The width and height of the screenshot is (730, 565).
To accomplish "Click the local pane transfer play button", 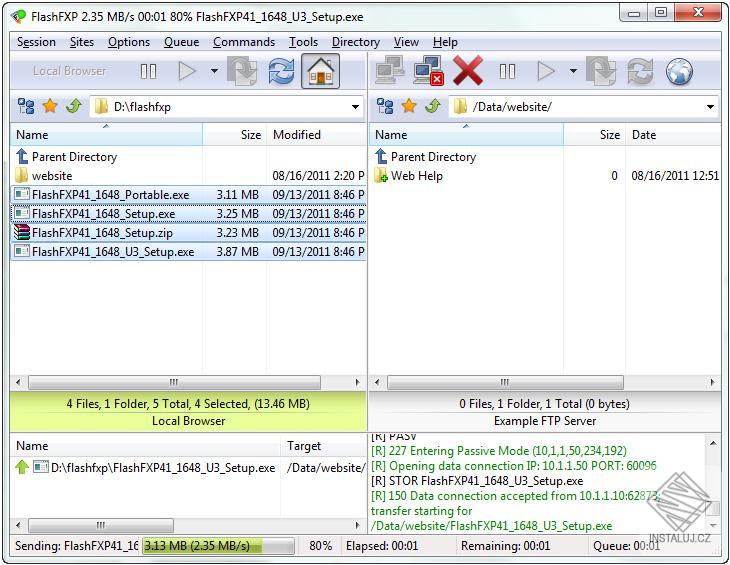I will click(x=187, y=72).
